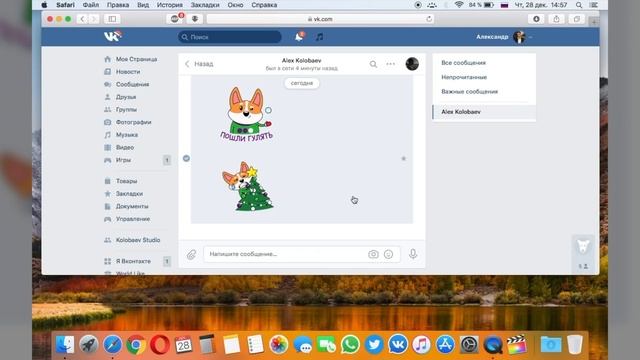
Task: Open the Safari share button
Action: [556, 19]
